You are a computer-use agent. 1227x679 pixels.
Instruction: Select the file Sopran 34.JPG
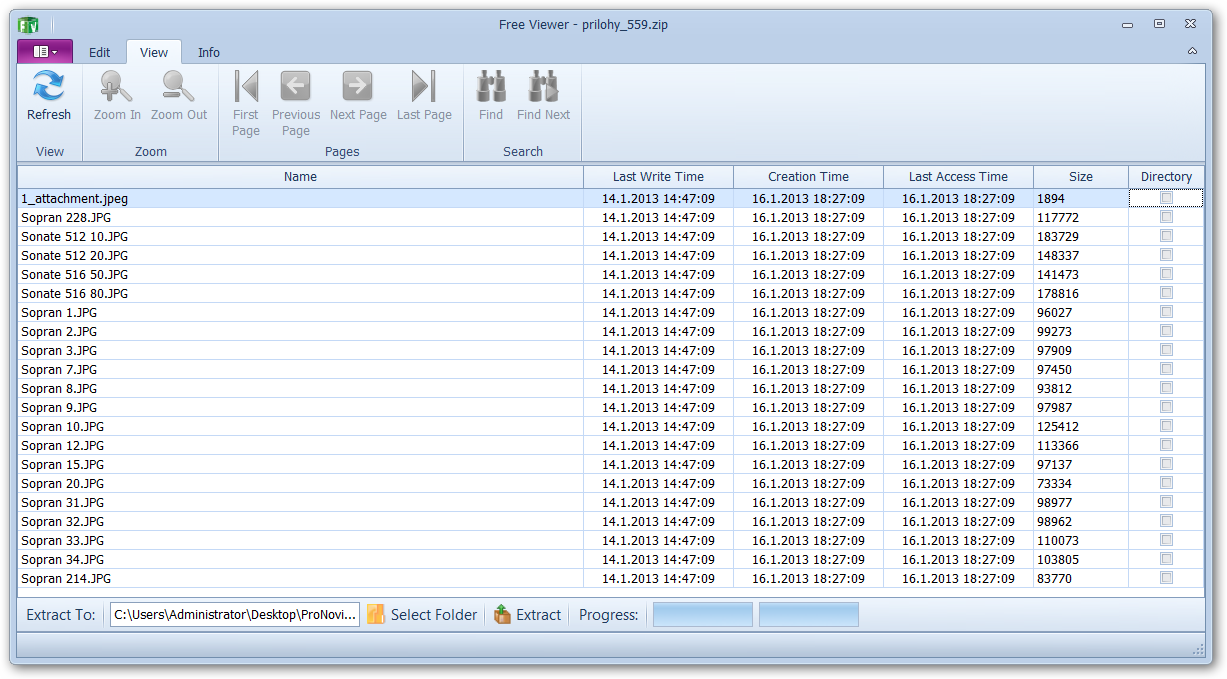point(63,560)
